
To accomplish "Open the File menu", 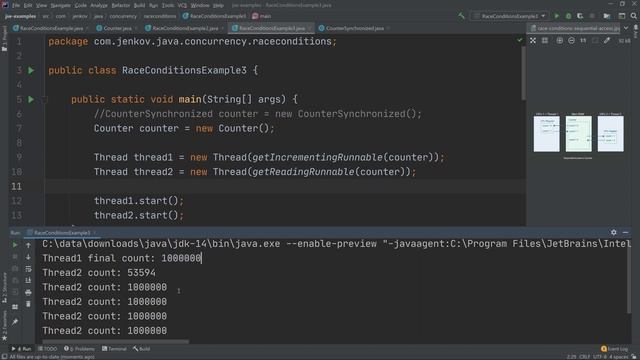I will coord(16,5).
